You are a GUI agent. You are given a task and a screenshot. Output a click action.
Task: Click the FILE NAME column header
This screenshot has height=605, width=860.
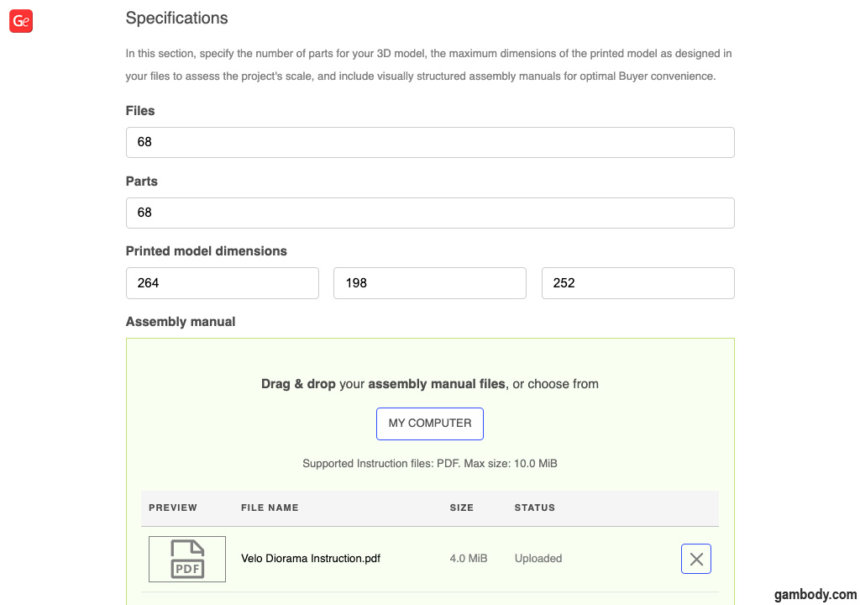269,507
